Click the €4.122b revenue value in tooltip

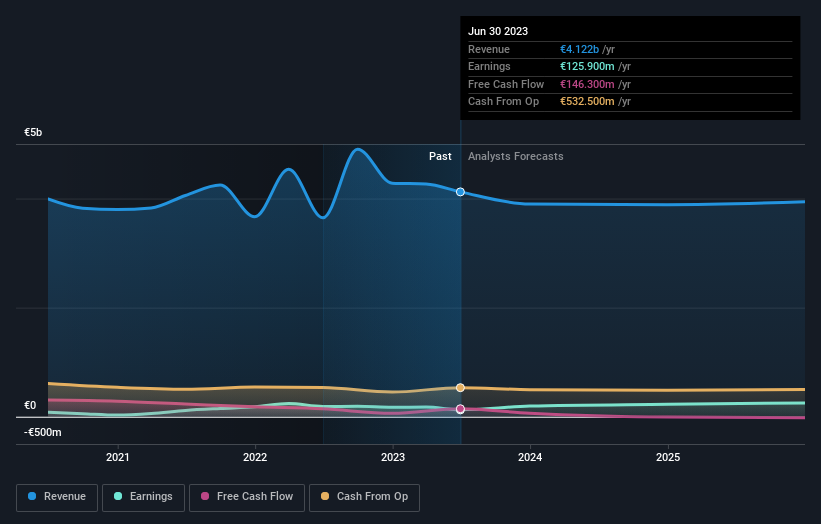click(579, 49)
